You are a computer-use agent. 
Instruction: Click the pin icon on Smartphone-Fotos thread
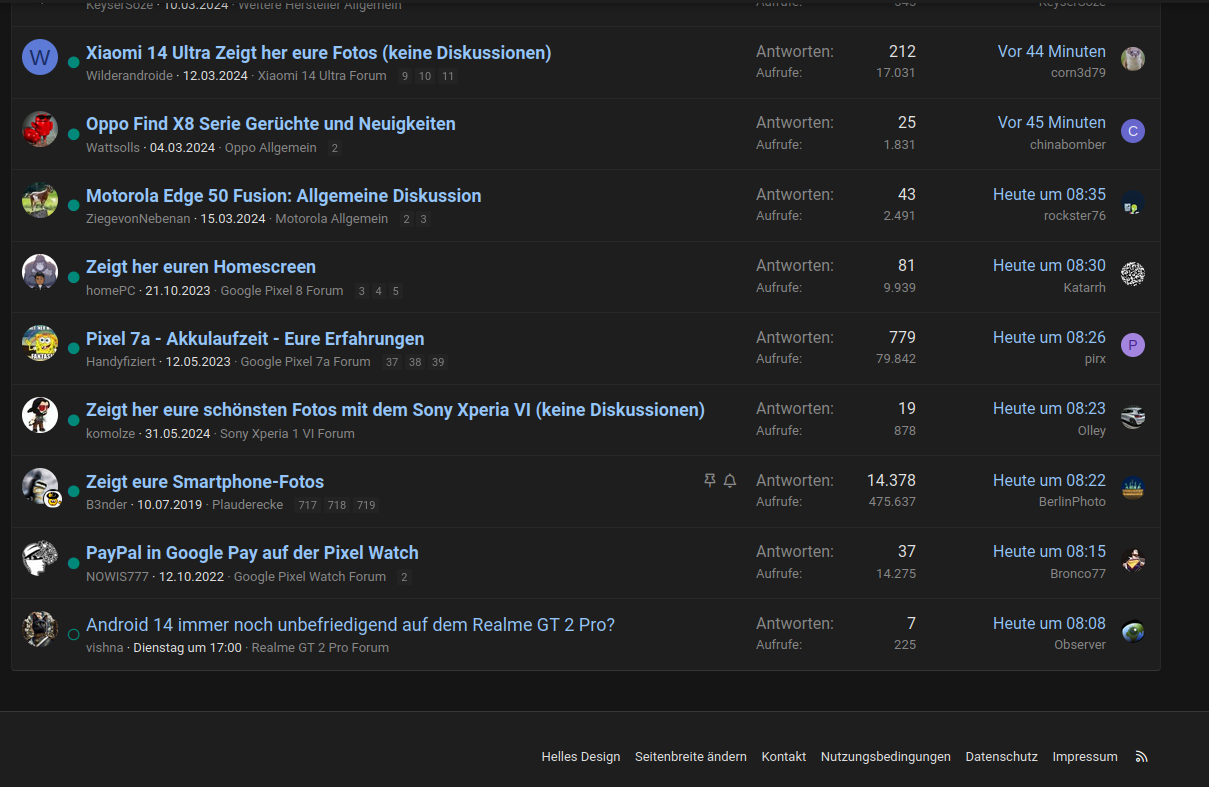pos(710,481)
